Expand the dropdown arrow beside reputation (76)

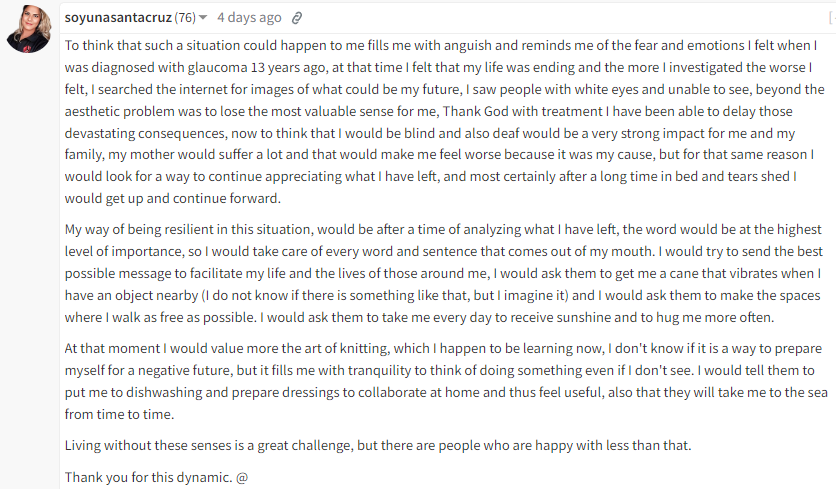pyautogui.click(x=203, y=18)
